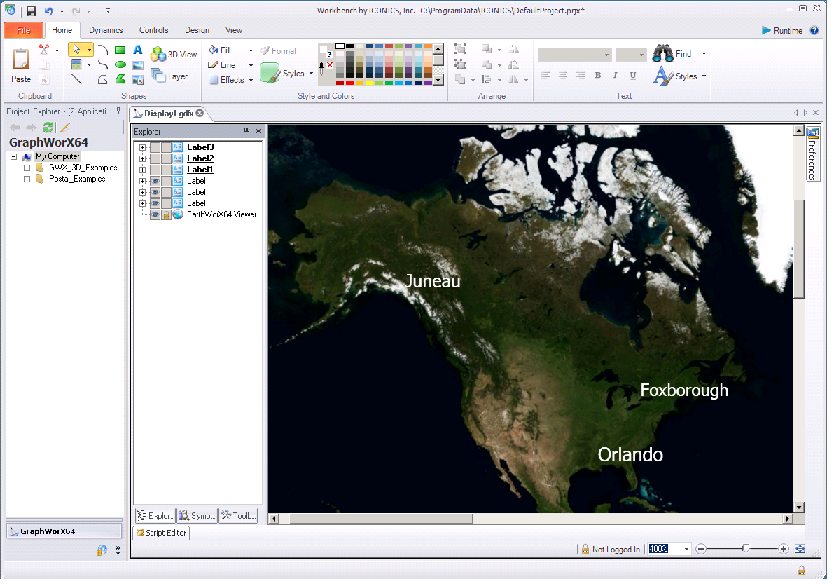Click the green refresh icon in Project Explorer

coord(48,128)
